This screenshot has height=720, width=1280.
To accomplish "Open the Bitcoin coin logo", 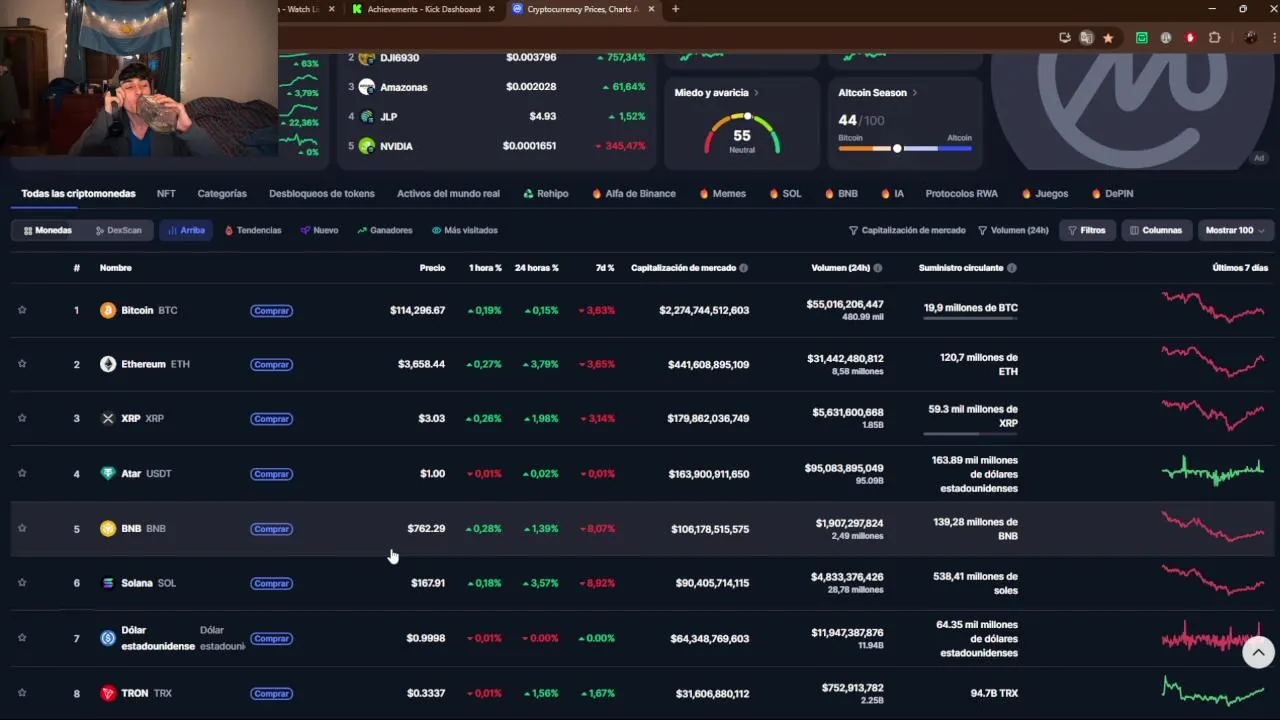I will point(108,310).
